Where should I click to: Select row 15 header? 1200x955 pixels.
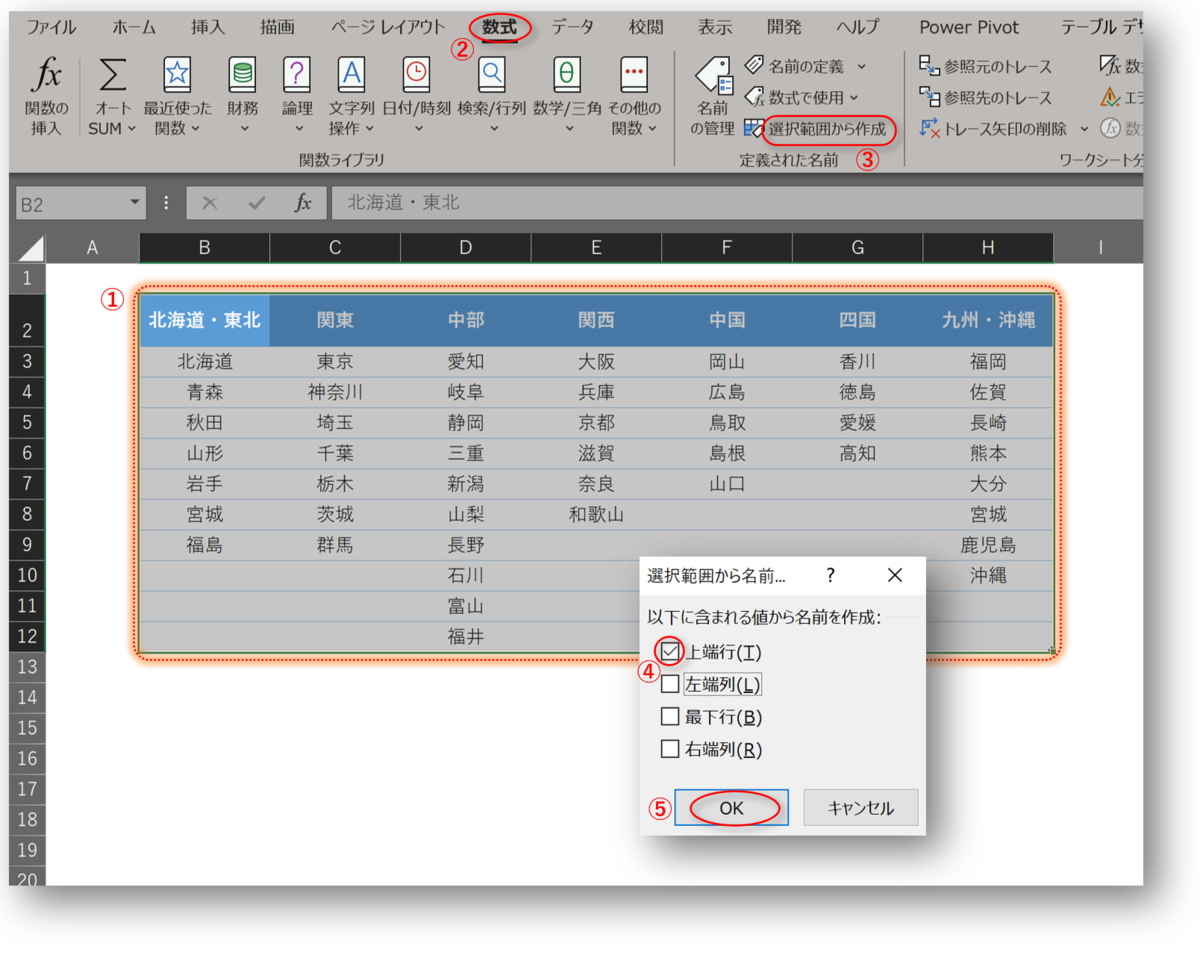click(27, 728)
